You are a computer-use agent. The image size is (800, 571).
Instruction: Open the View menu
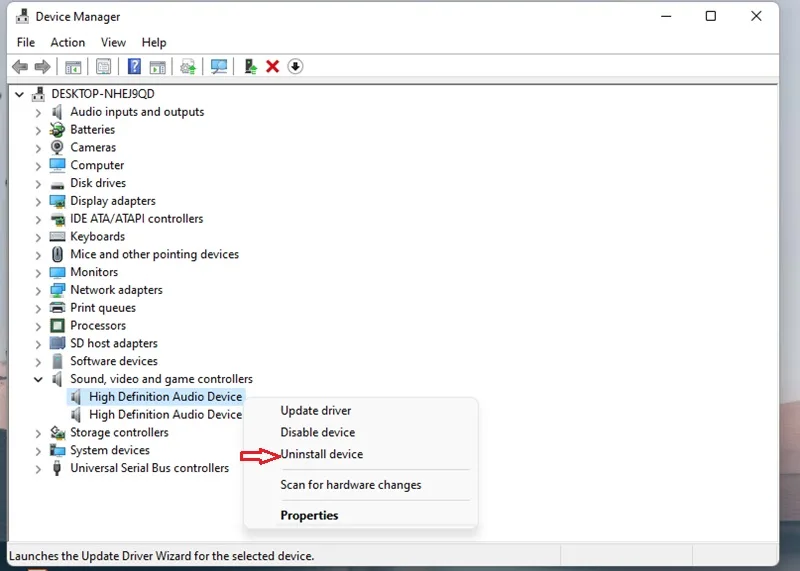[113, 42]
